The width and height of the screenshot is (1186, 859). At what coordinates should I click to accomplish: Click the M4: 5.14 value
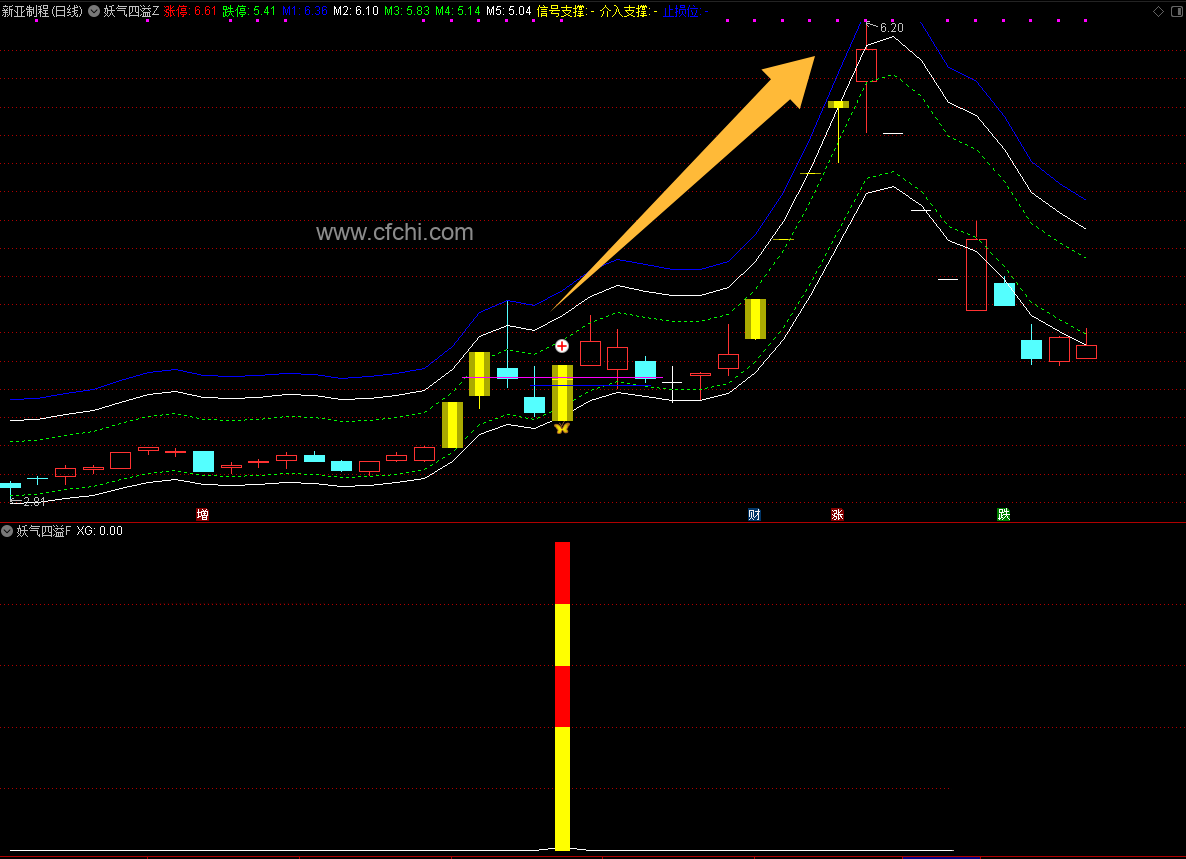coord(458,11)
